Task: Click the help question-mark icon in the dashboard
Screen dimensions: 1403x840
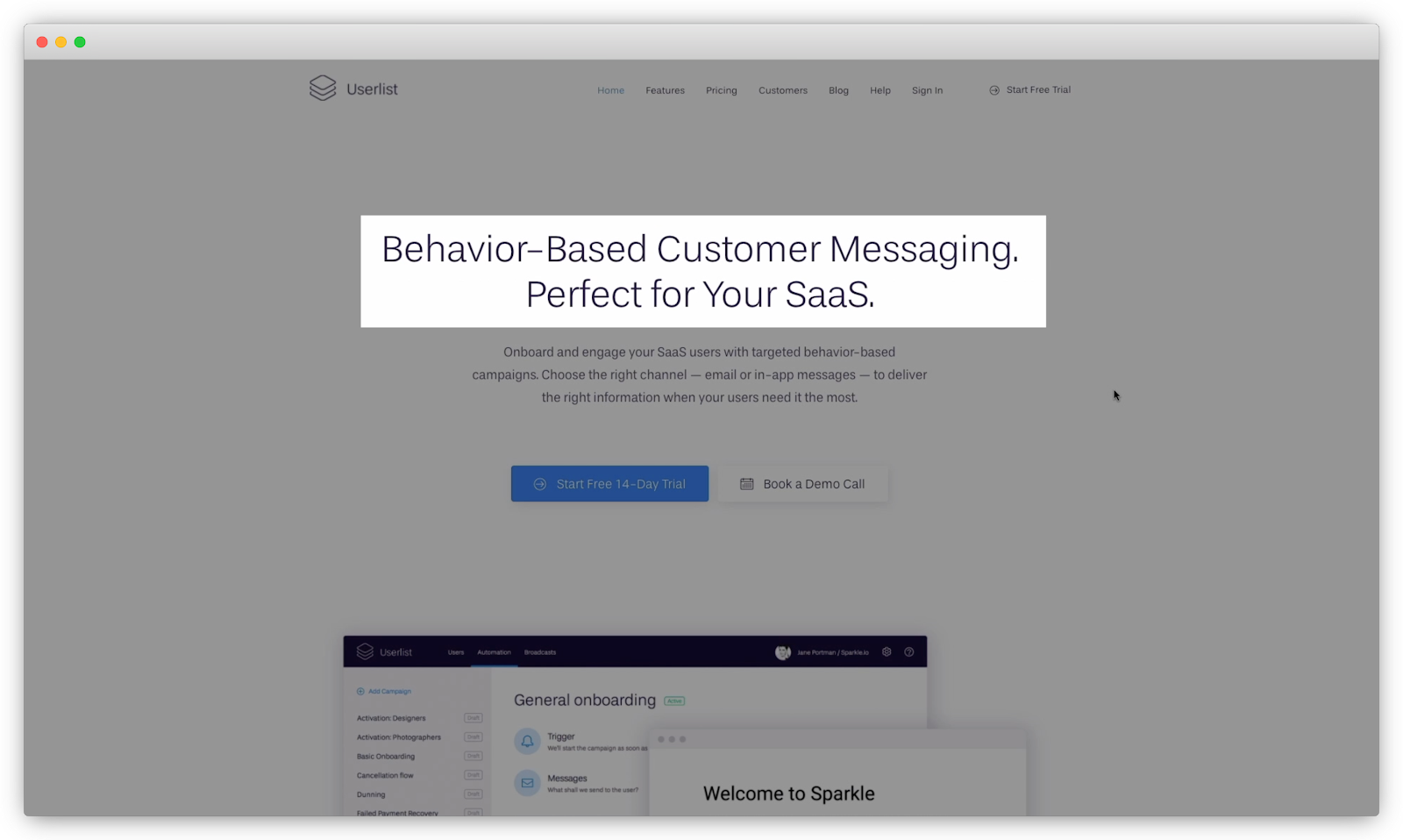Action: pos(908,652)
